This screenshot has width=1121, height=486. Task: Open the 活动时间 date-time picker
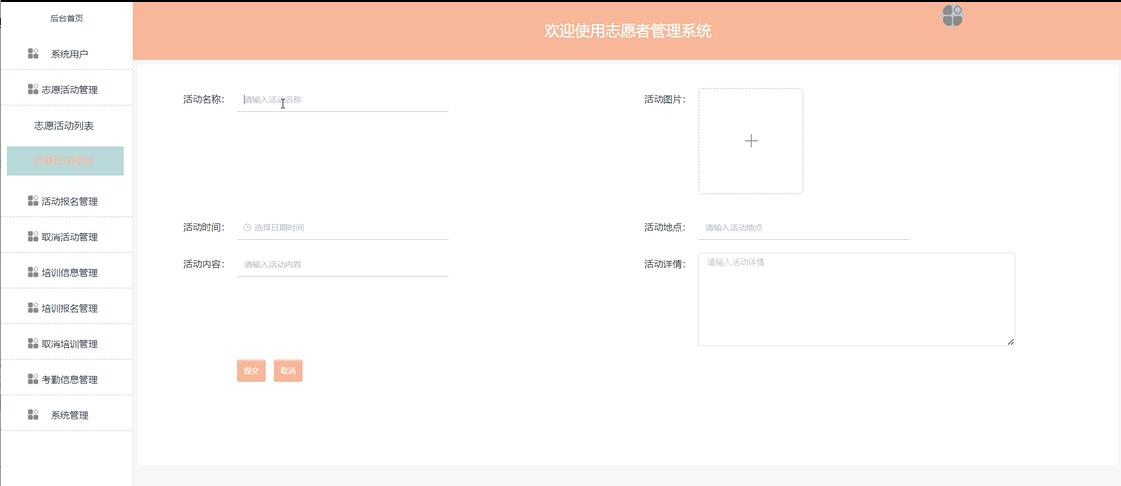pos(342,227)
